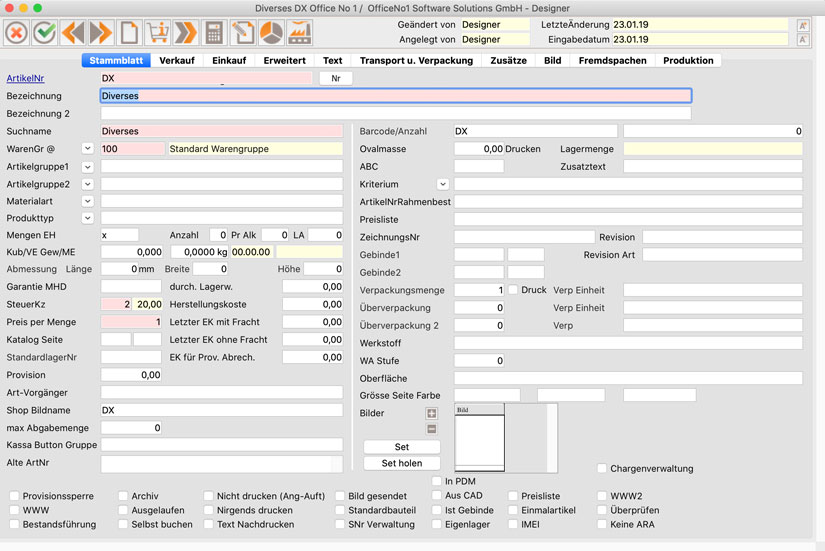The image size is (825, 551).
Task: Click the Drucken label next to Ovalmasse
Action: (x=522, y=149)
